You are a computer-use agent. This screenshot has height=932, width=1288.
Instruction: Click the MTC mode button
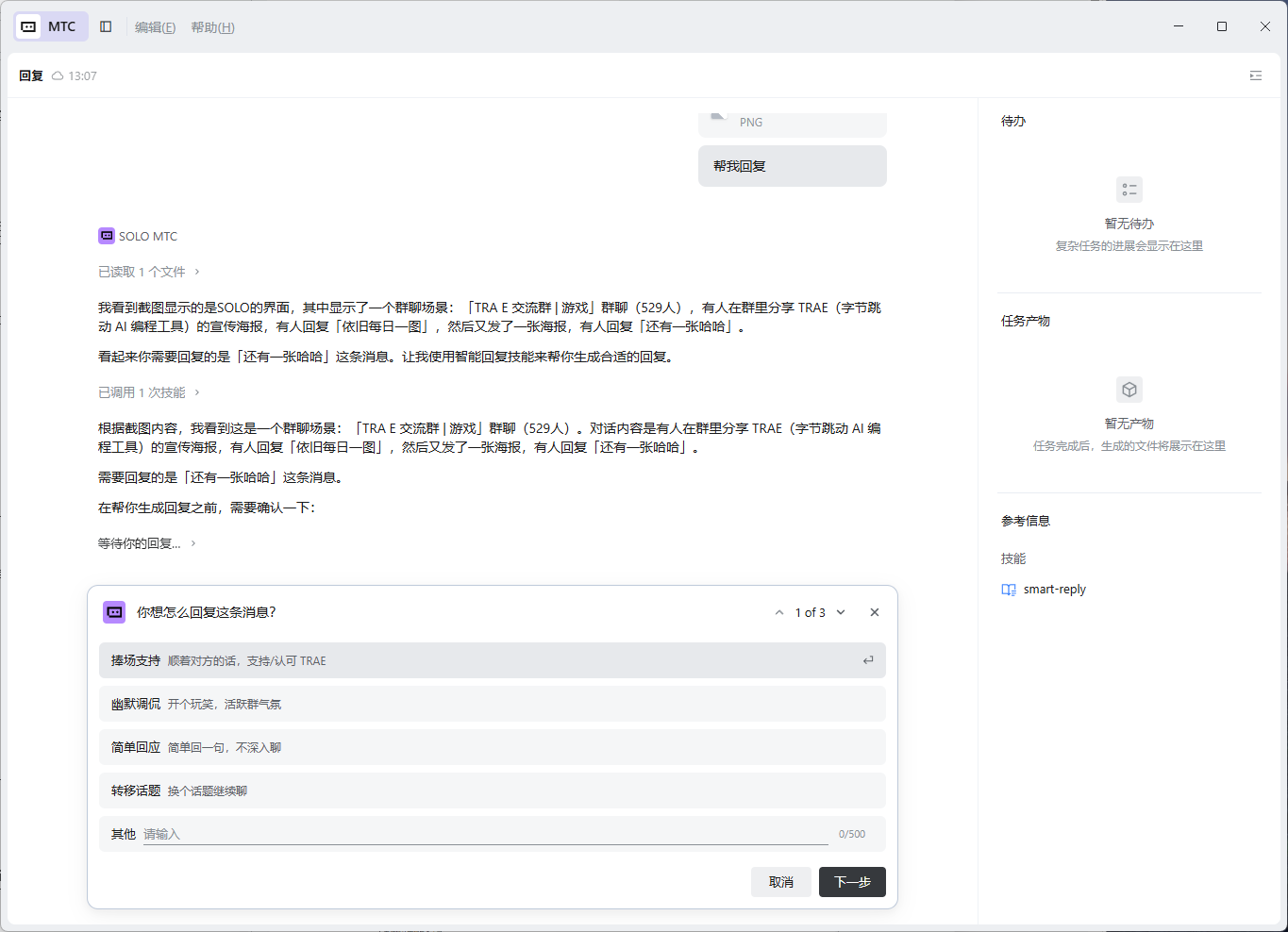pyautogui.click(x=51, y=26)
